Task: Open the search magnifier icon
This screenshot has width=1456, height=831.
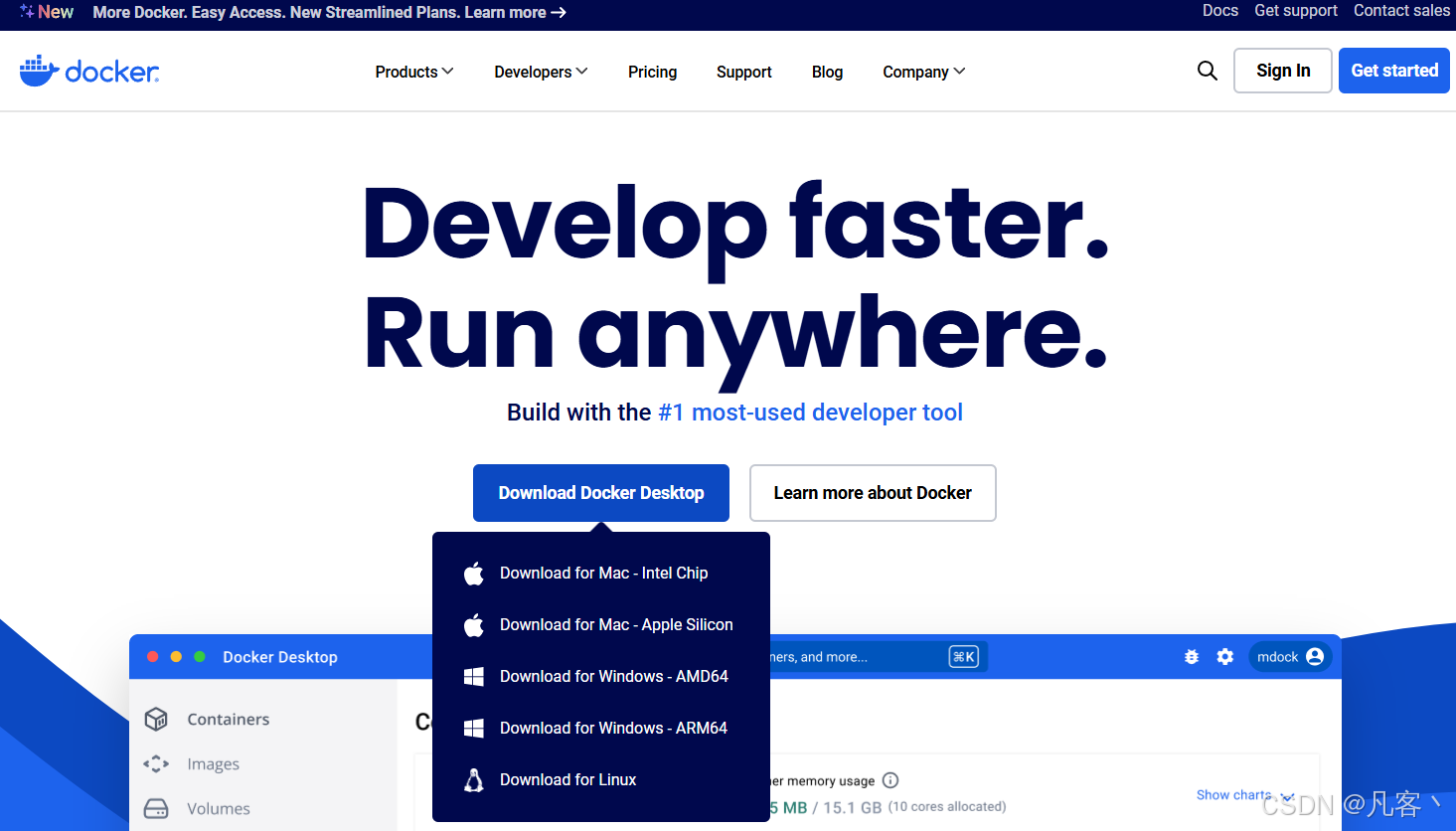Action: (1208, 71)
